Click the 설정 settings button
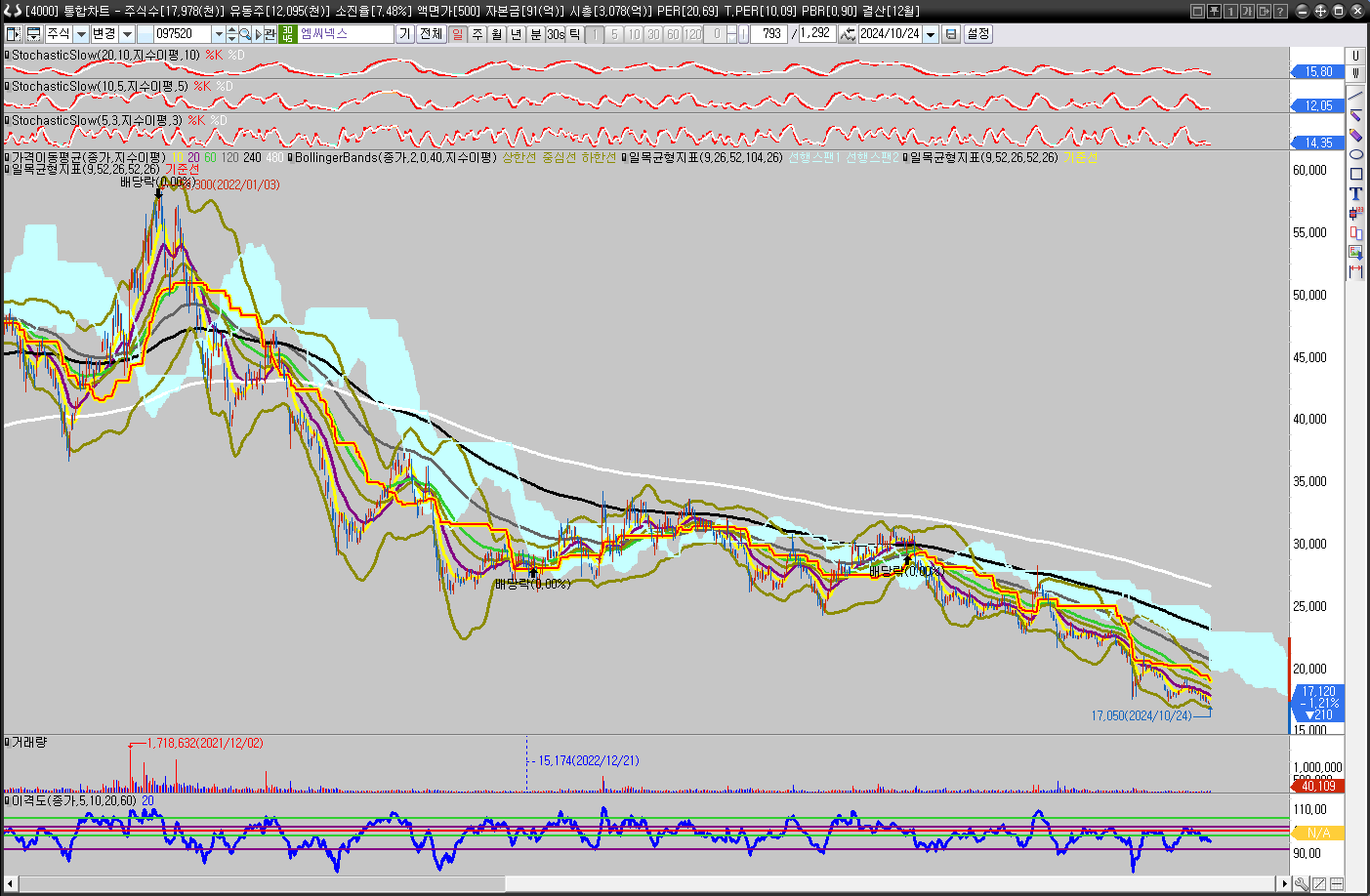1370x896 pixels. click(x=977, y=34)
